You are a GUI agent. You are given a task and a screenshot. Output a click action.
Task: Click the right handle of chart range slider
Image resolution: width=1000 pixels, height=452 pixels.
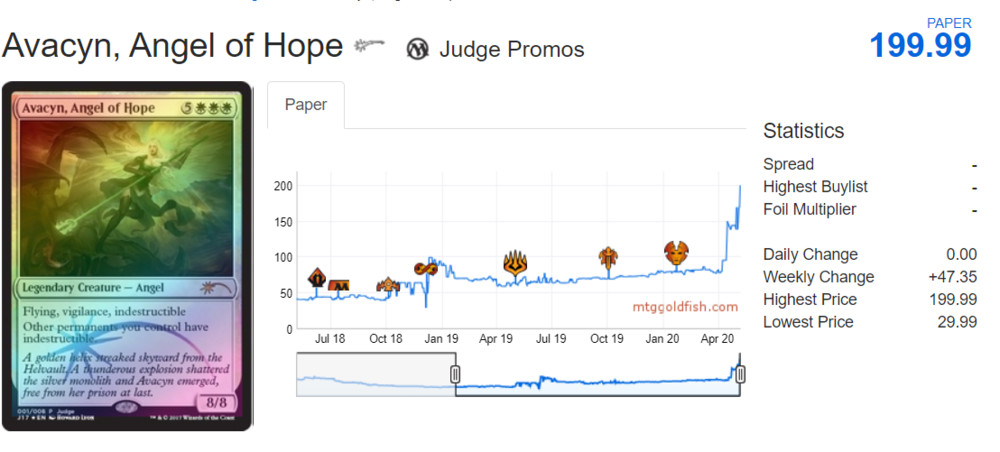740,375
